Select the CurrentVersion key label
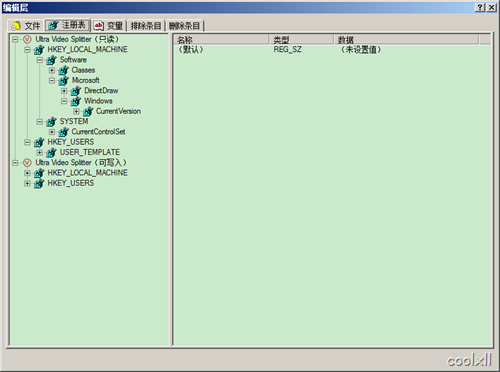The height and width of the screenshot is (372, 500). tap(118, 111)
